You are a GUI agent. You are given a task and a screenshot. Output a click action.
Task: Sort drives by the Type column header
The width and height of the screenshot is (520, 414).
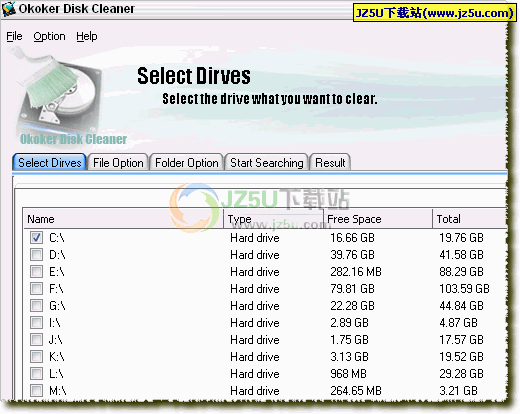click(x=273, y=219)
